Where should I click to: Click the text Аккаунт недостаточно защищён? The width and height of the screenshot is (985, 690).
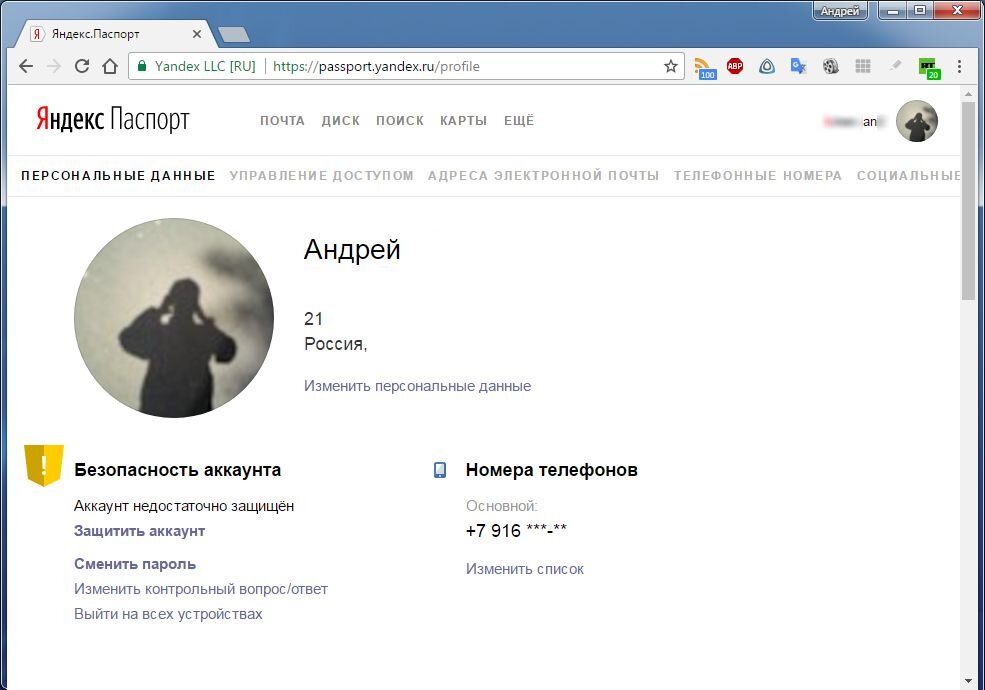[183, 506]
